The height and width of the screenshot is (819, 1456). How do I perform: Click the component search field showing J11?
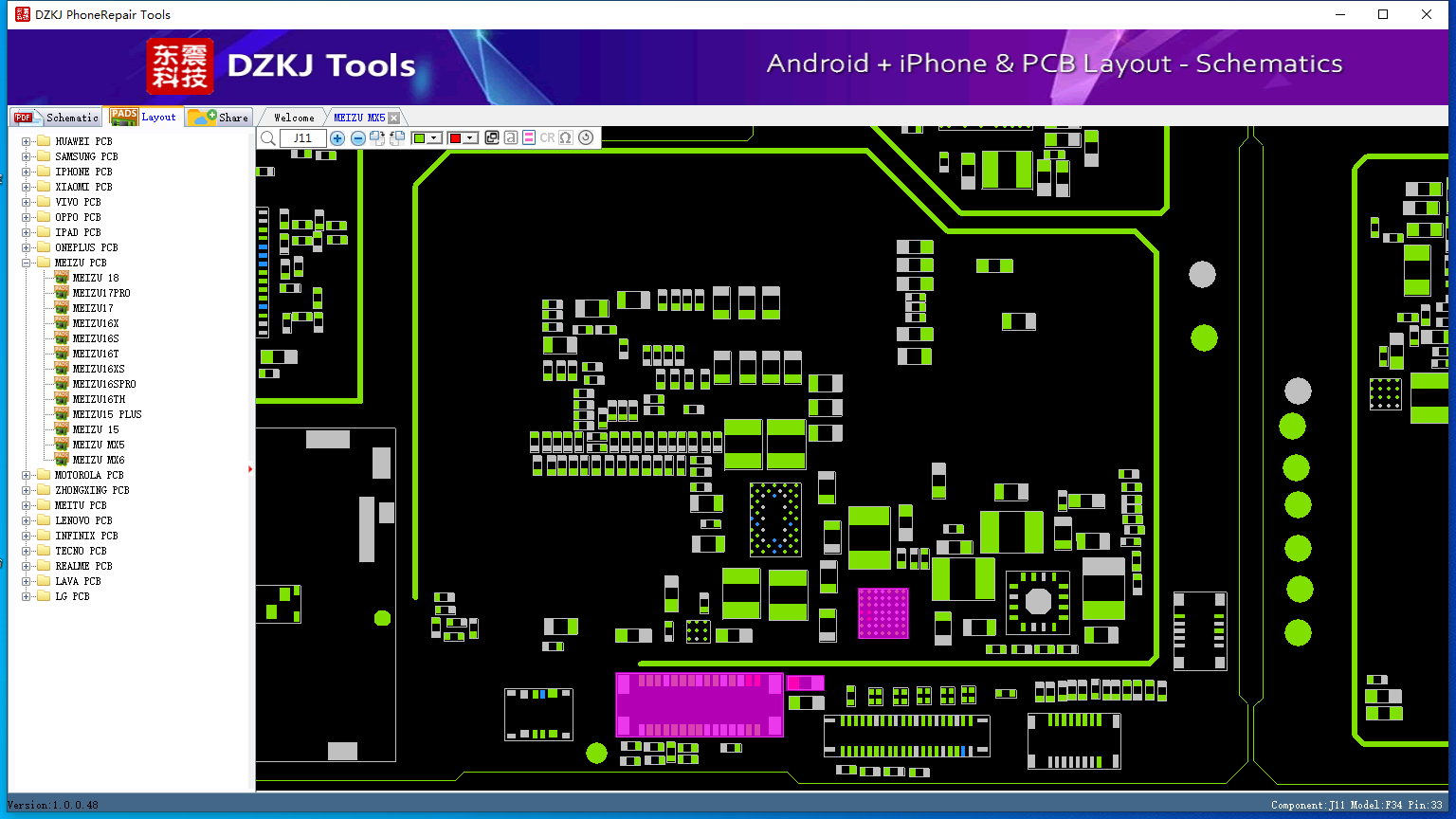tap(303, 138)
